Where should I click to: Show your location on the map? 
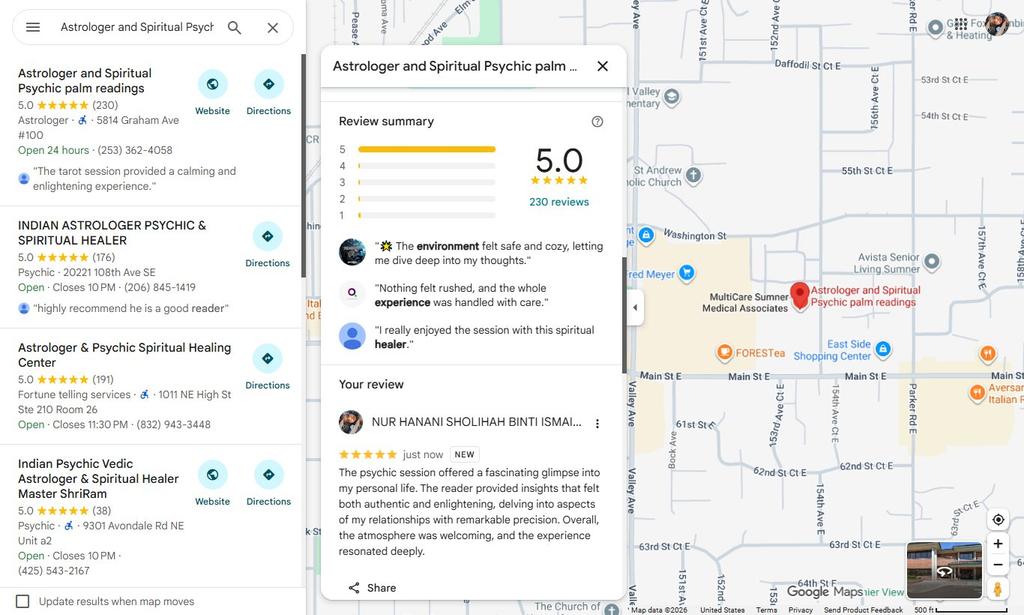(998, 520)
